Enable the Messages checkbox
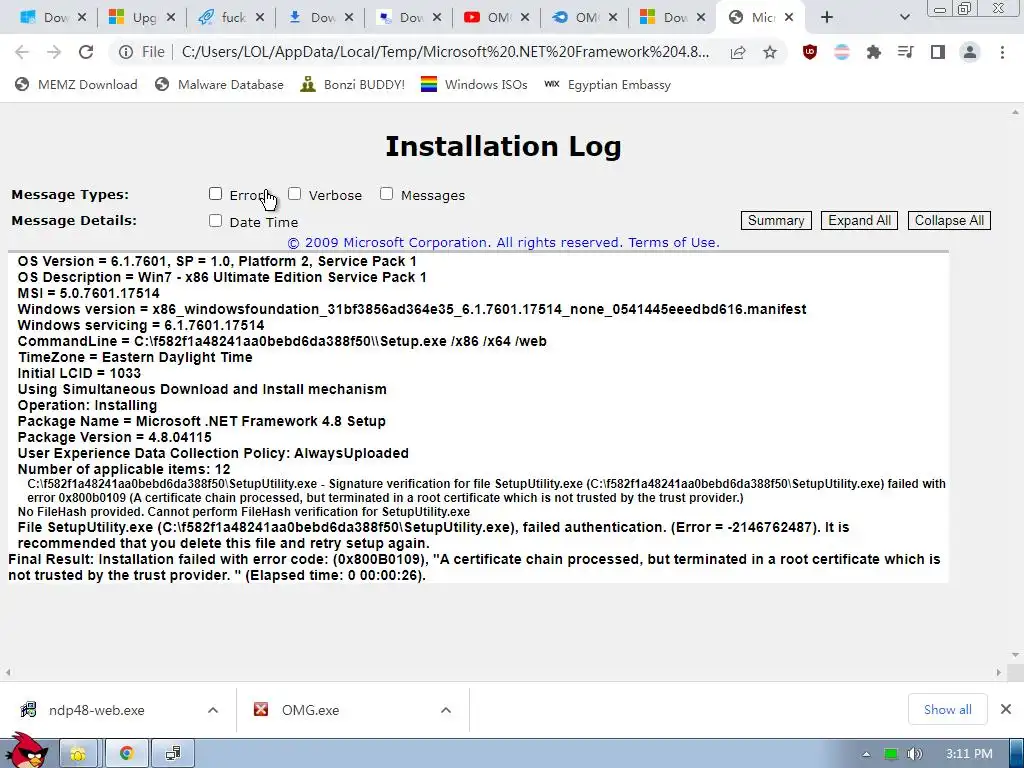This screenshot has width=1024, height=768. pyautogui.click(x=387, y=194)
